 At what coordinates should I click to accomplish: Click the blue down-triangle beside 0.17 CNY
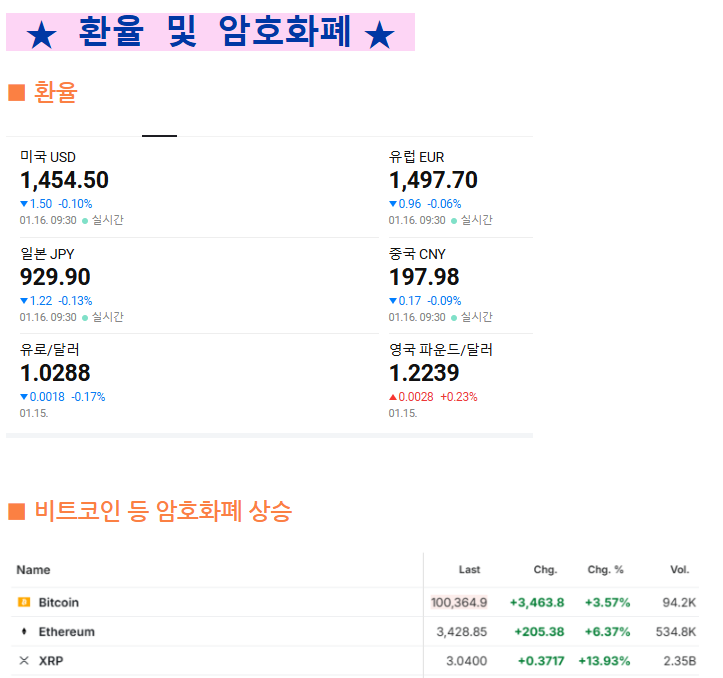pos(392,301)
